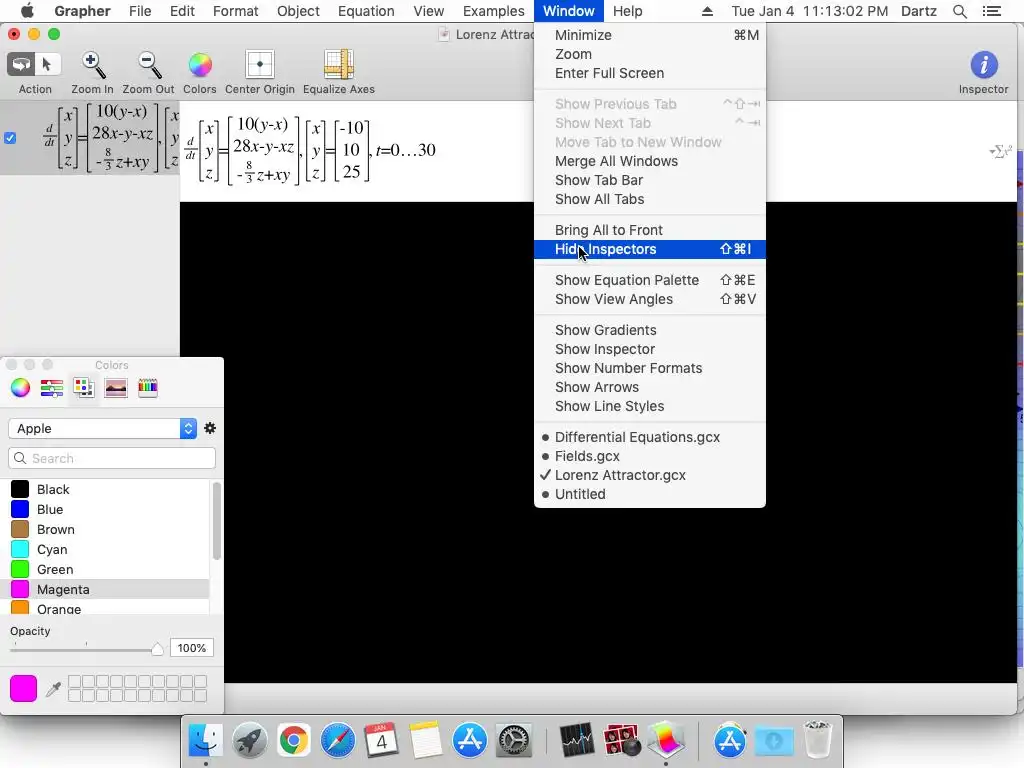1024x768 pixels.
Task: Select the arrow pointer Action tool
Action: [47, 65]
